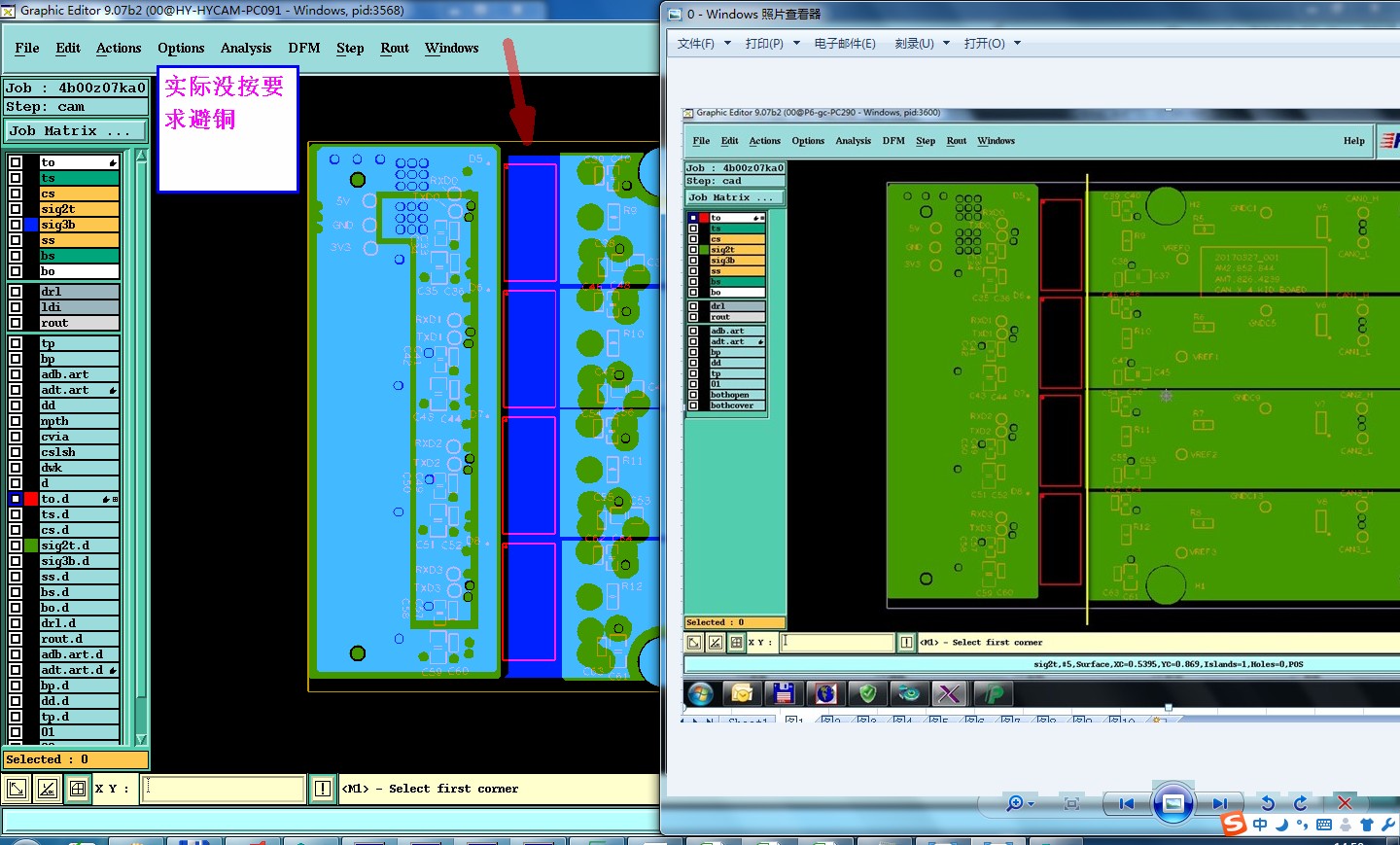Viewport: 1400px width, 845px height.
Task: Open the 刻录(U) dropdown menu
Action: point(923,44)
